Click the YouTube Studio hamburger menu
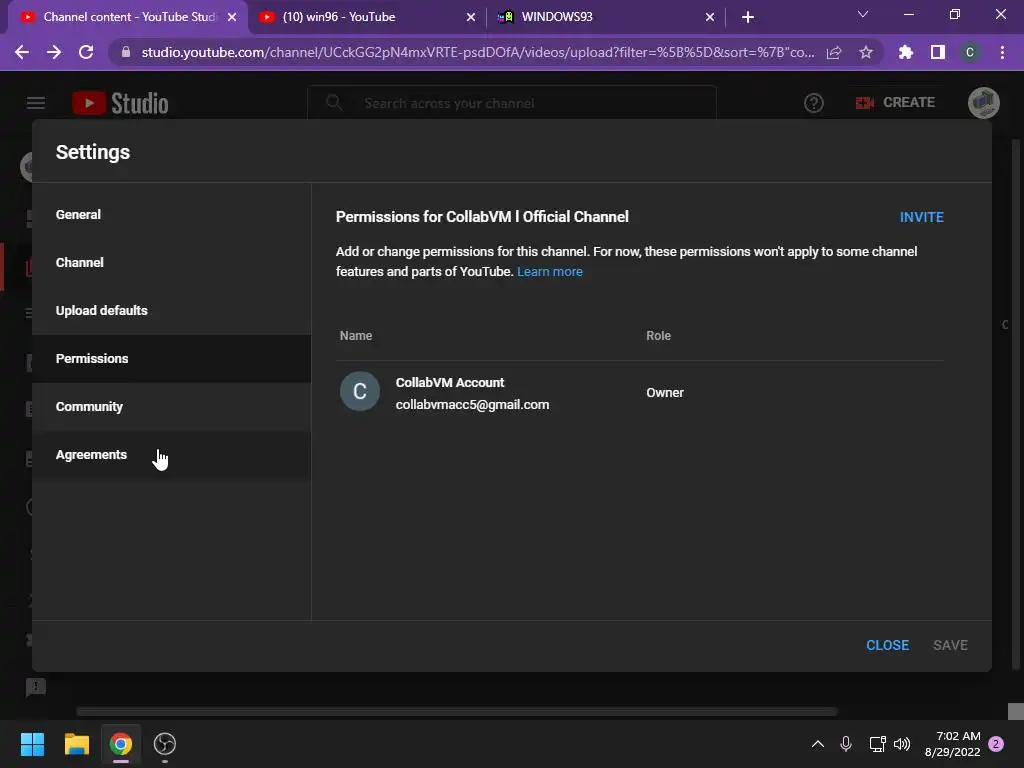 36,103
